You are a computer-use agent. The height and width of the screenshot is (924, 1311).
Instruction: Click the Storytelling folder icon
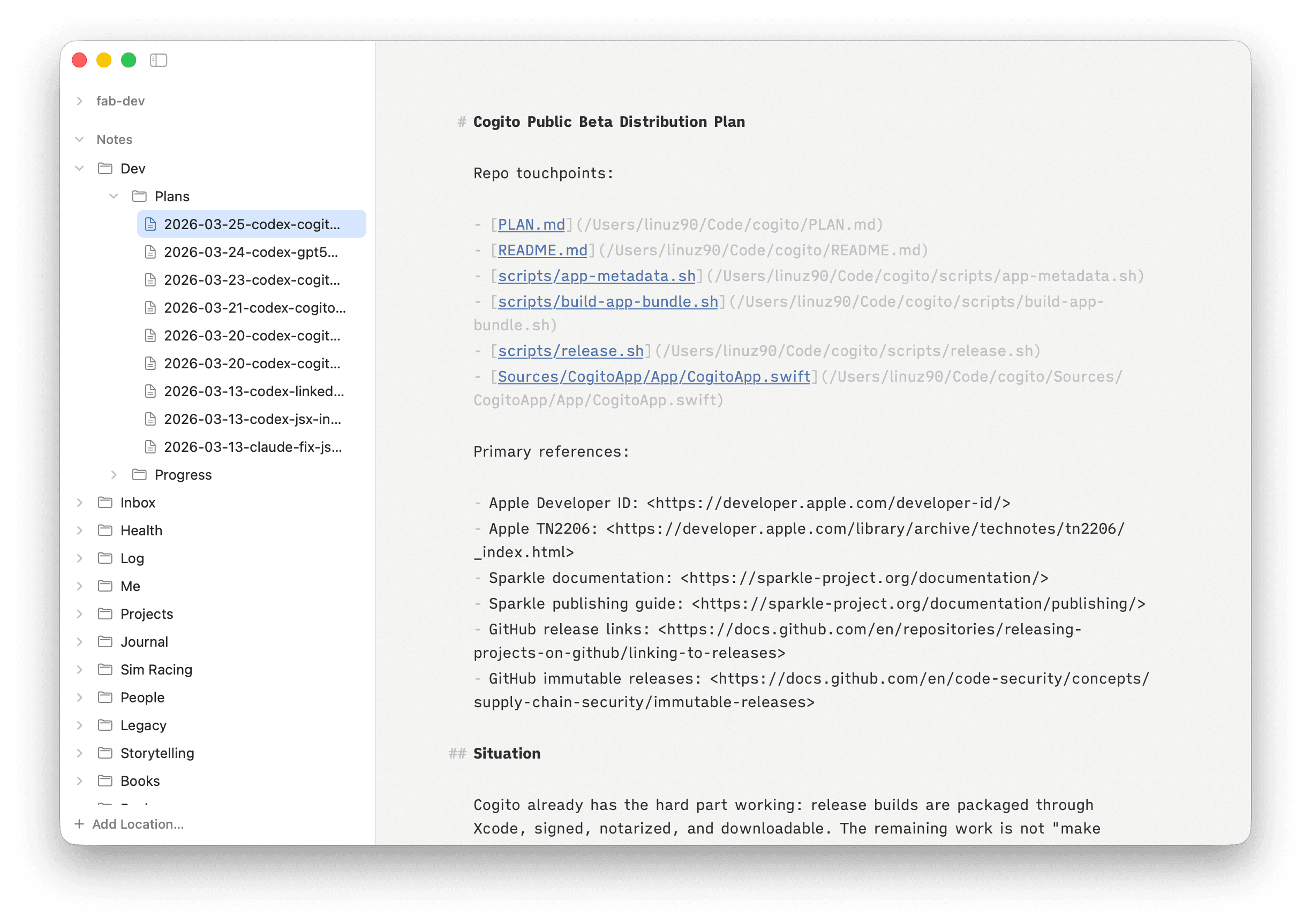point(104,753)
